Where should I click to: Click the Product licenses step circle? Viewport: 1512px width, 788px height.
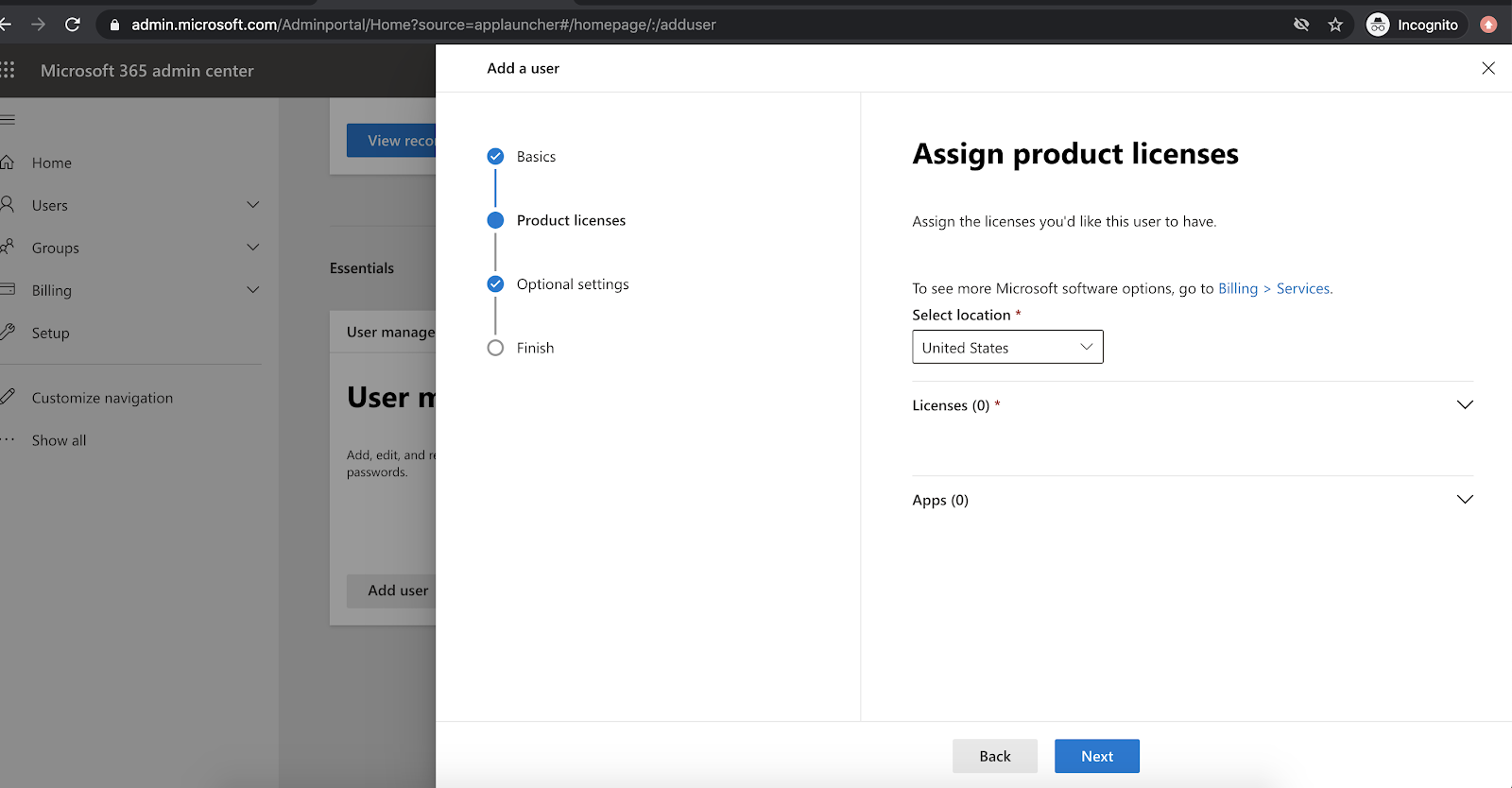pos(495,220)
